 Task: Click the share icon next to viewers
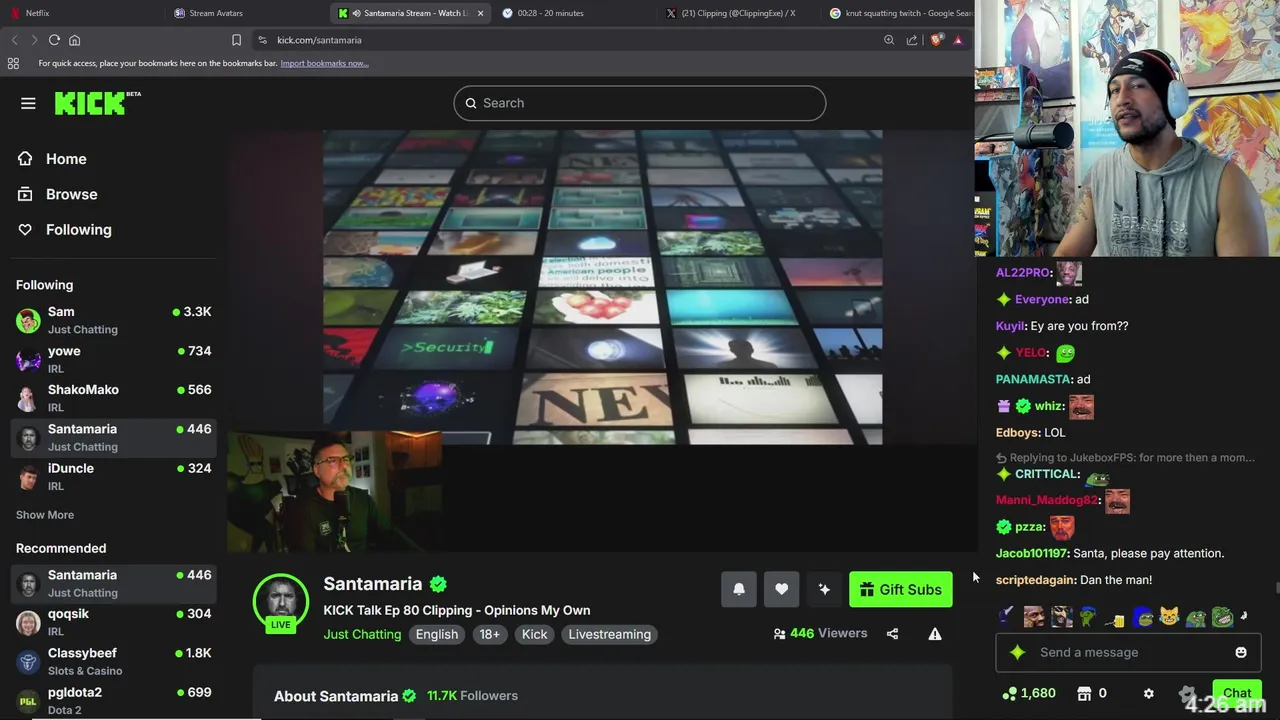click(x=892, y=633)
